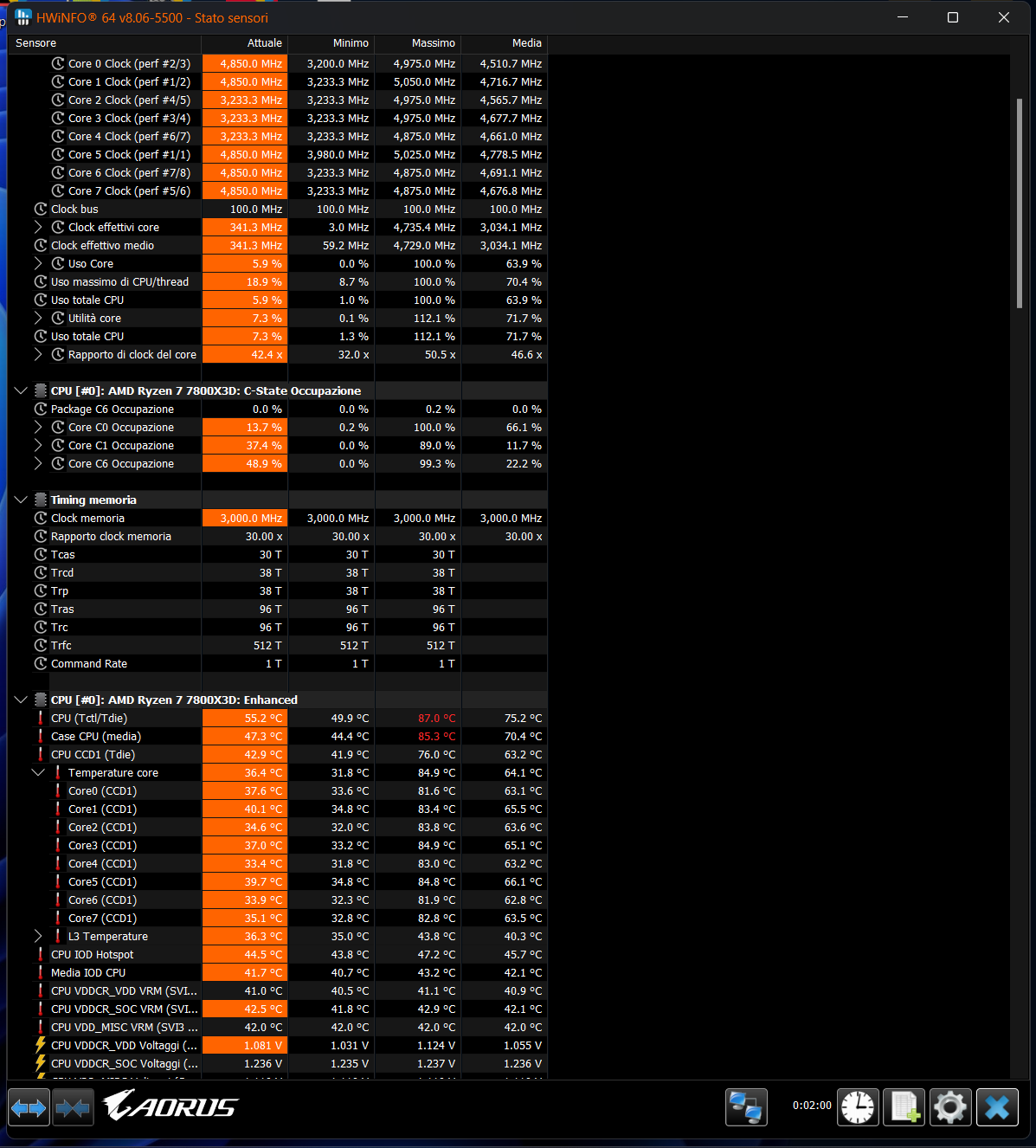This screenshot has width=1036, height=1148.
Task: Select the CPU VDD_MISC VRM row
Action: [278, 1027]
